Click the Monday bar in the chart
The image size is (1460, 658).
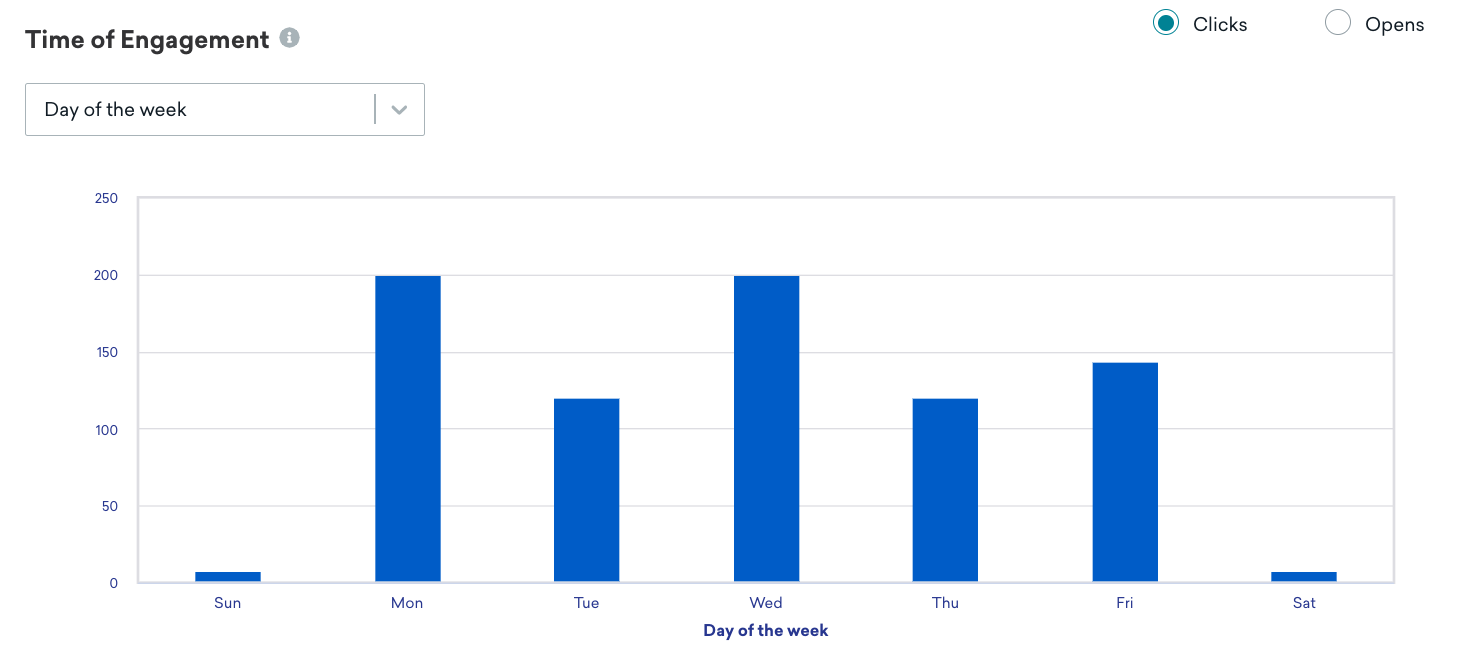[408, 429]
